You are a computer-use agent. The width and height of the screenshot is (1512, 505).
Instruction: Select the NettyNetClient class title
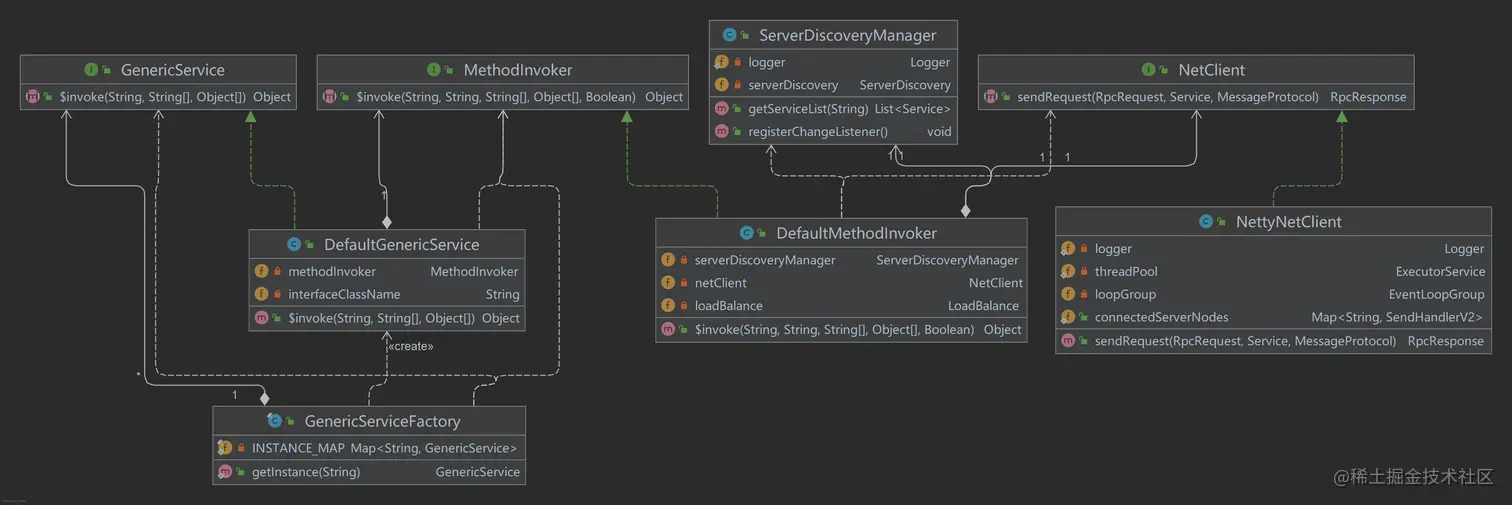click(1289, 222)
